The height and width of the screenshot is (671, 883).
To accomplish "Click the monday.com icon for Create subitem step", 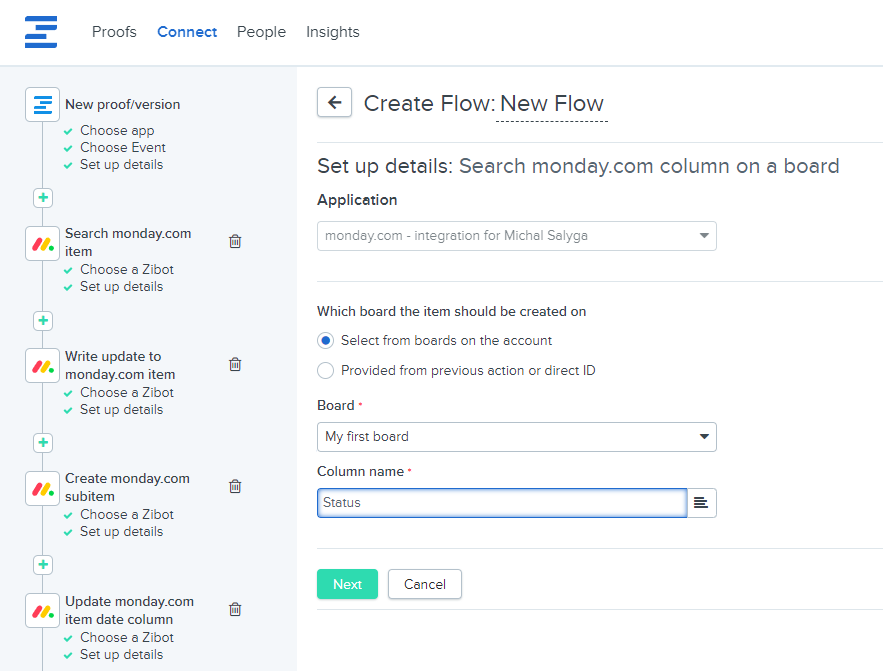I will coord(43,488).
